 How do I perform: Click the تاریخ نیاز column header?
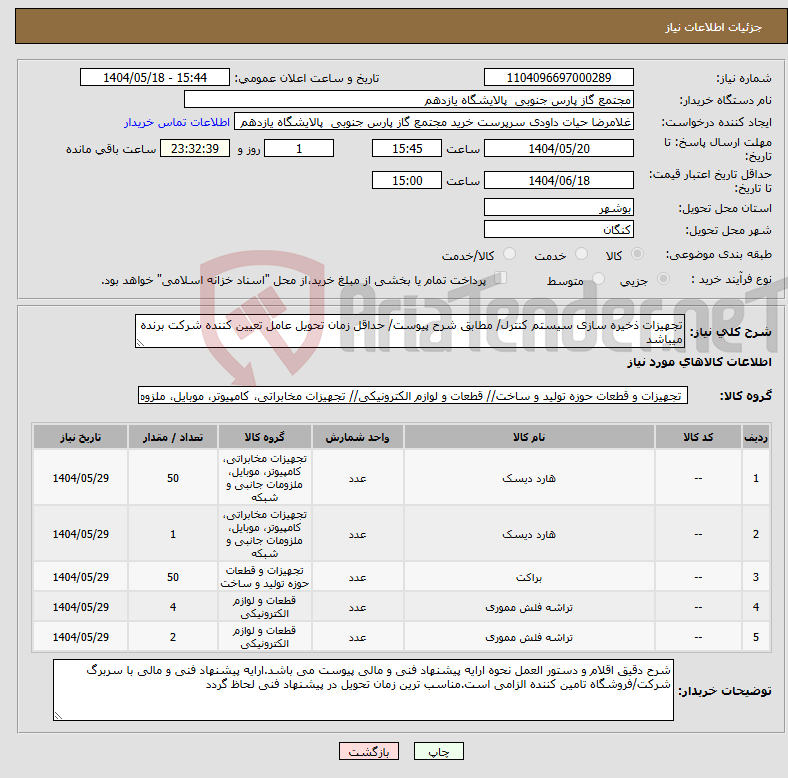point(80,437)
